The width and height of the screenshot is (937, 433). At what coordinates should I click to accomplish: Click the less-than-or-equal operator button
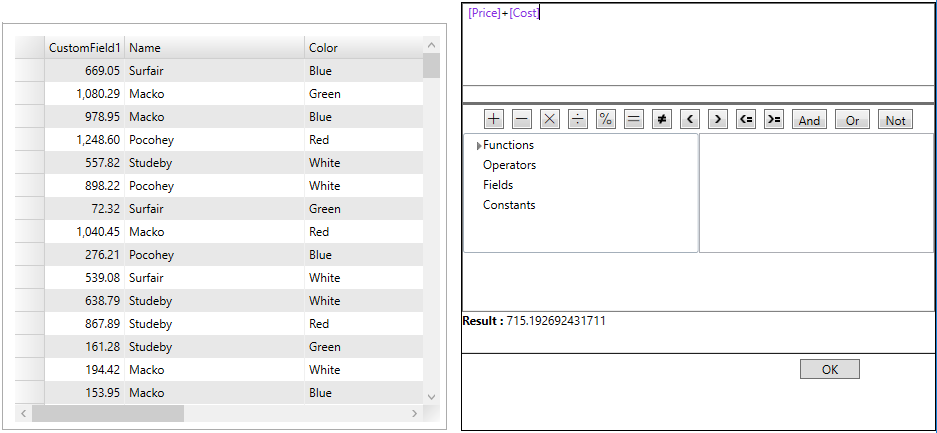(x=745, y=119)
